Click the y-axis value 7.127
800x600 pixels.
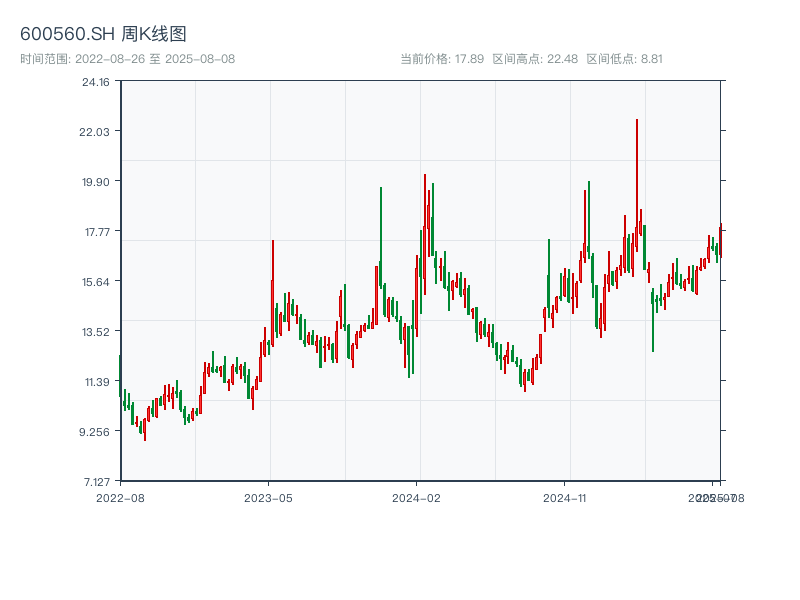pyautogui.click(x=97, y=483)
